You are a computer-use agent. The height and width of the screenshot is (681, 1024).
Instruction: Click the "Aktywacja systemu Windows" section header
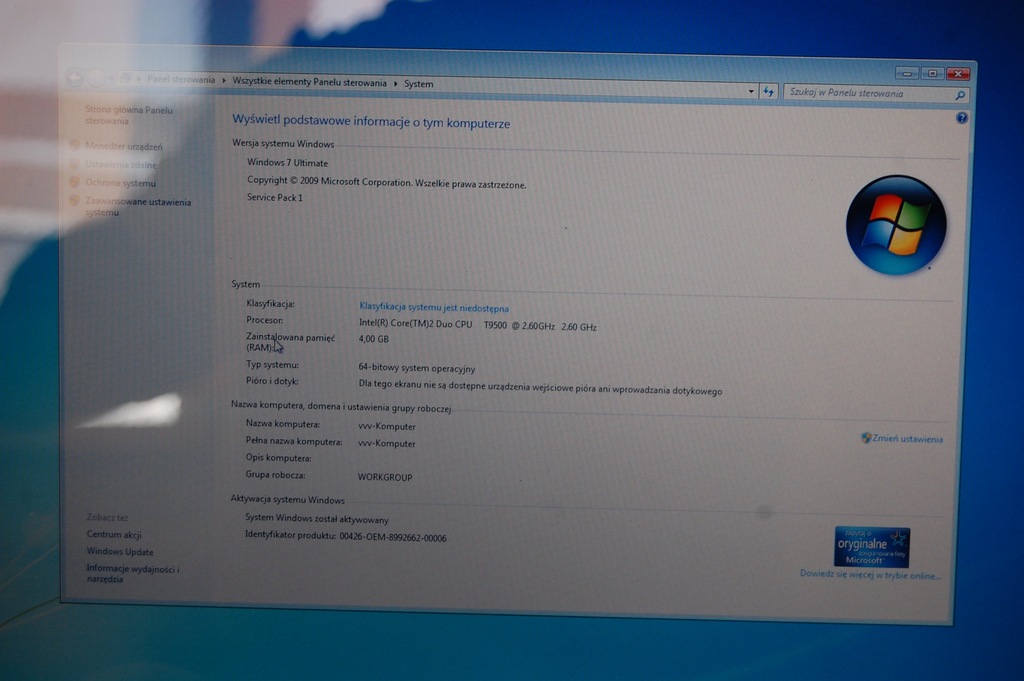pos(287,499)
